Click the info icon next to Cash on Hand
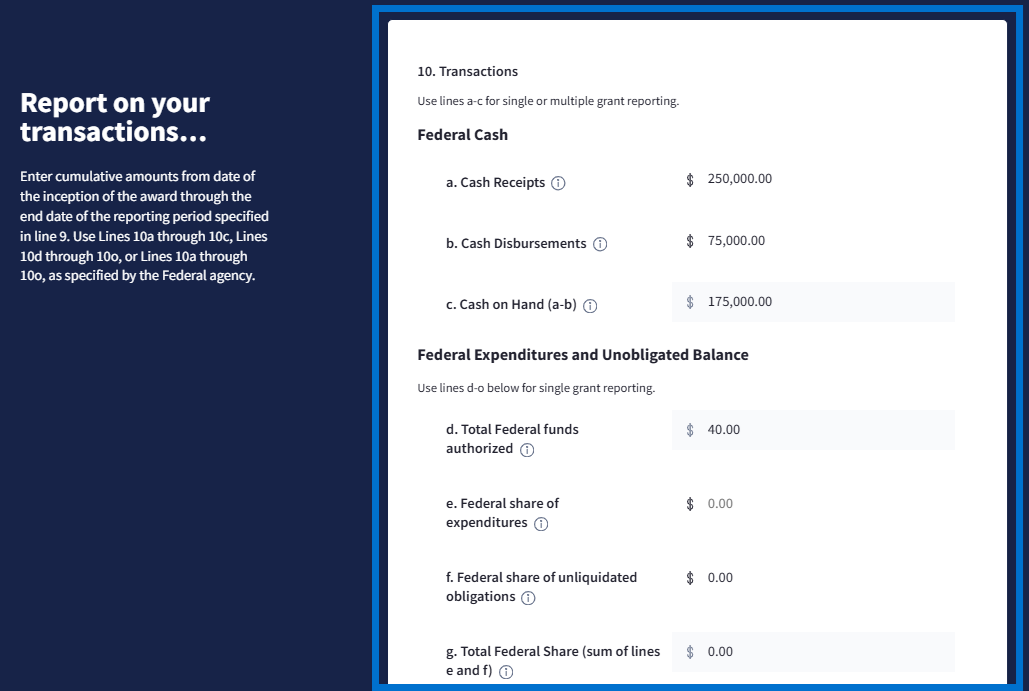1029x691 pixels. (x=590, y=306)
